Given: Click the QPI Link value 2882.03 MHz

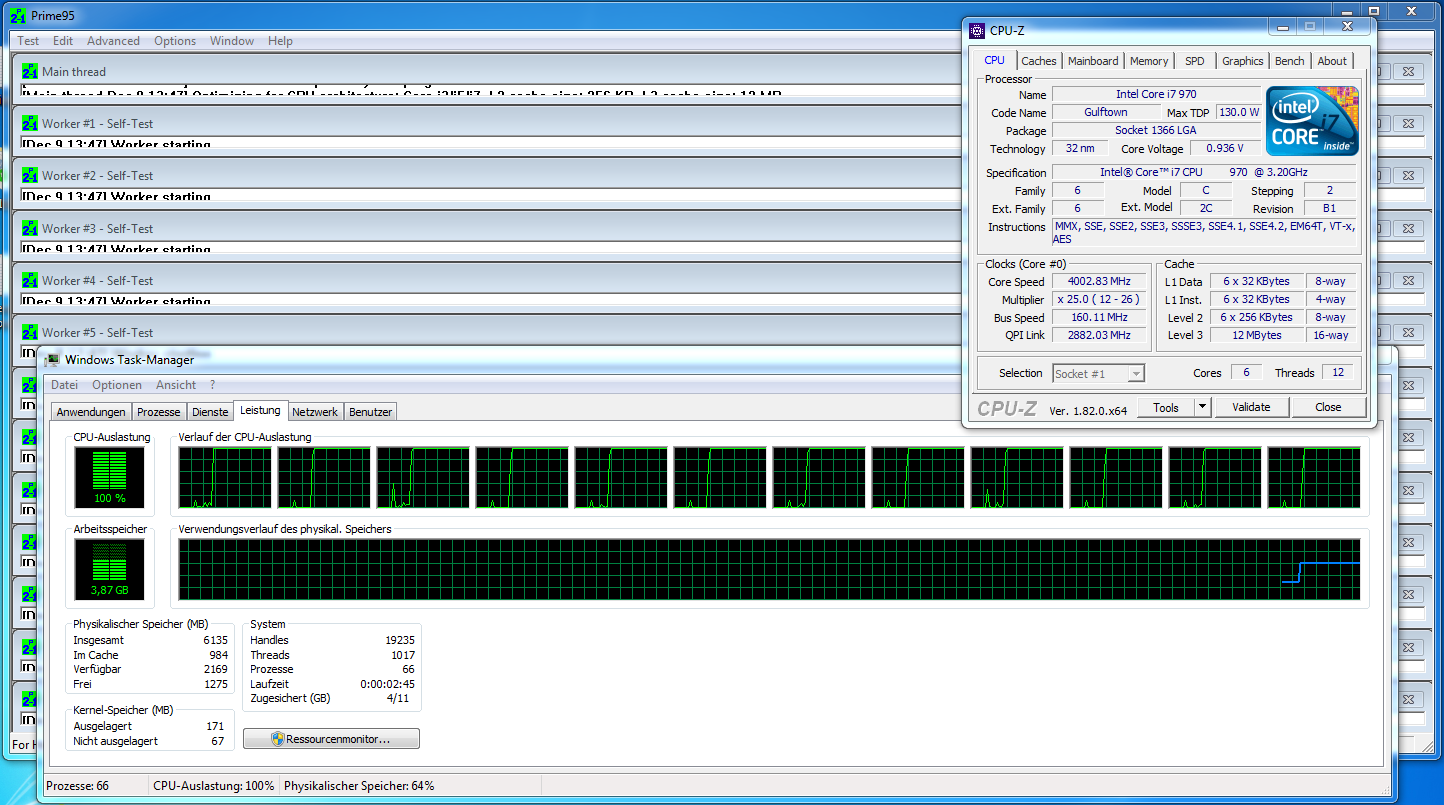Looking at the screenshot, I should pyautogui.click(x=1099, y=336).
